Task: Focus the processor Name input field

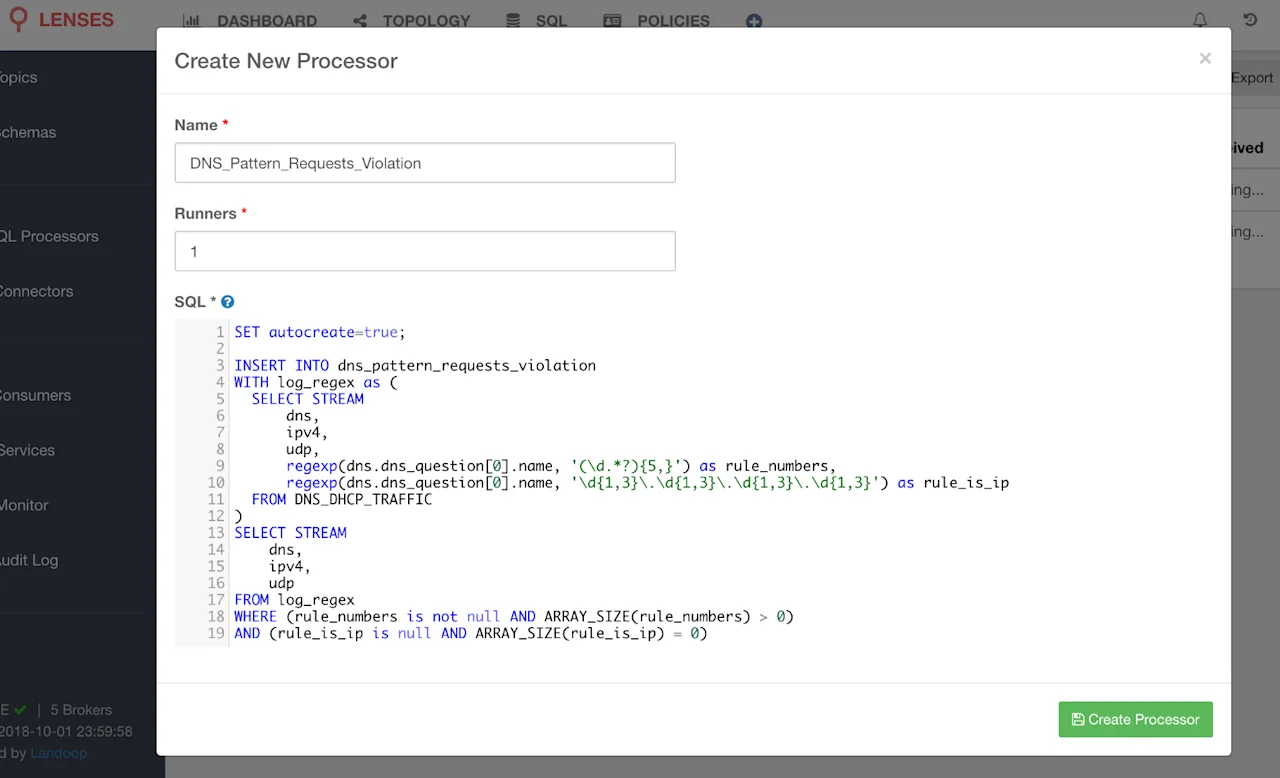Action: coord(425,163)
